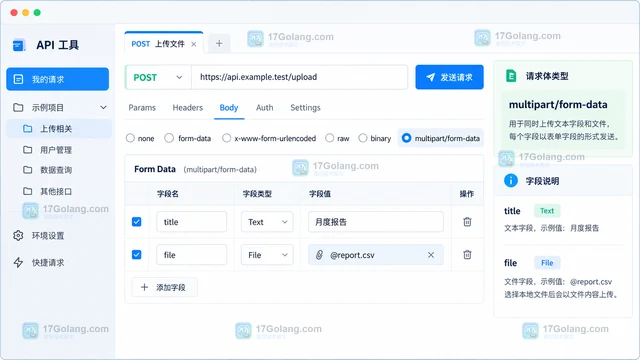640x360 pixels.
Task: Click the API 工具 logo icon
Action: pos(19,45)
